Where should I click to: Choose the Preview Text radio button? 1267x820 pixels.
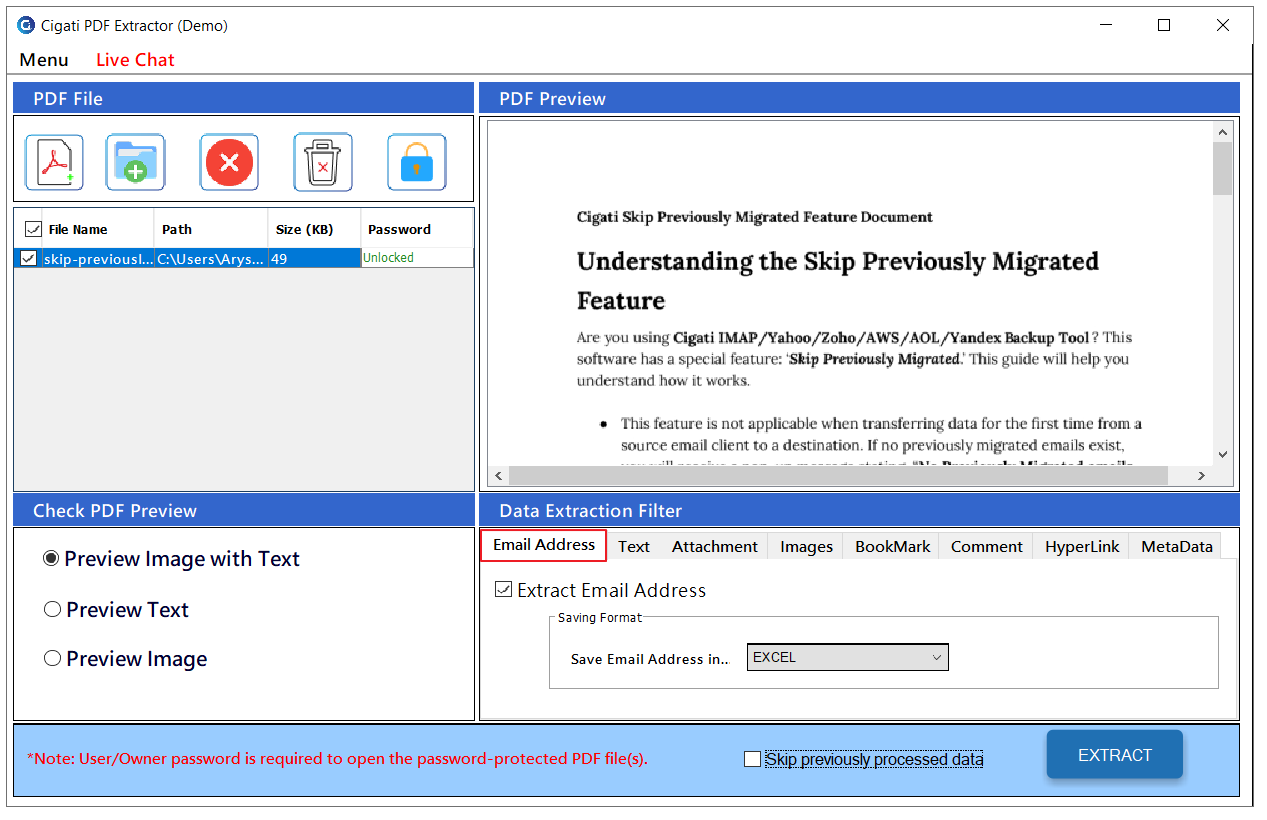[x=51, y=609]
